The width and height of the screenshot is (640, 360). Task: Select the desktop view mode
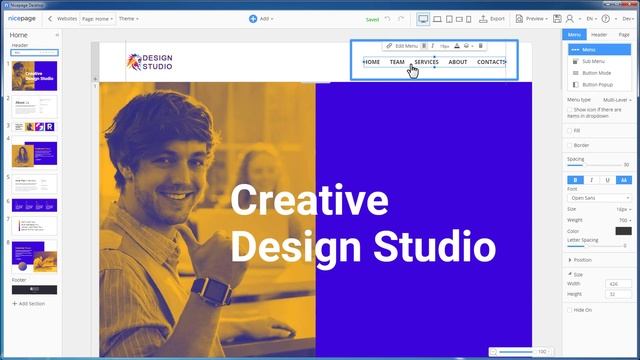click(423, 19)
